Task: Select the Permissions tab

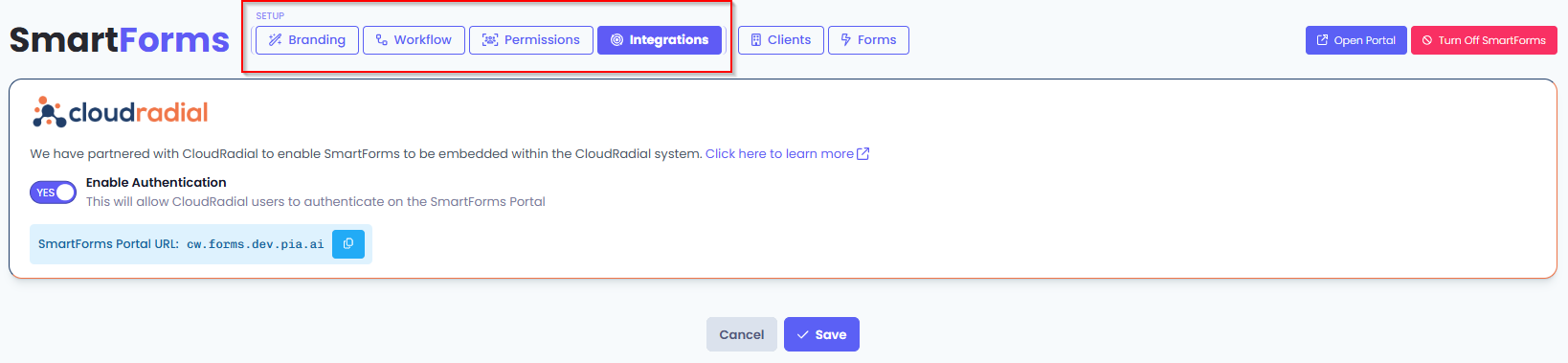Action: [x=531, y=40]
